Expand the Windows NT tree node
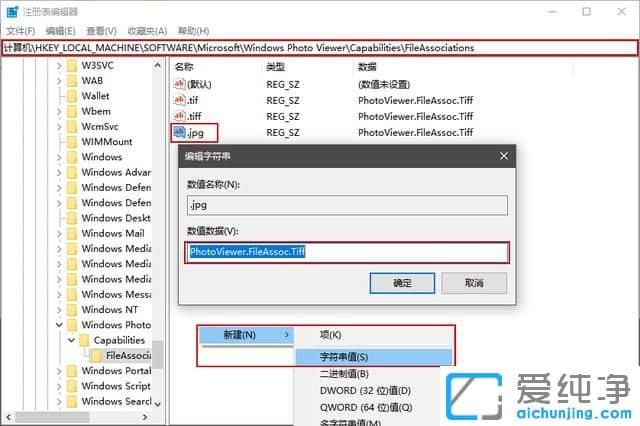 pos(59,310)
